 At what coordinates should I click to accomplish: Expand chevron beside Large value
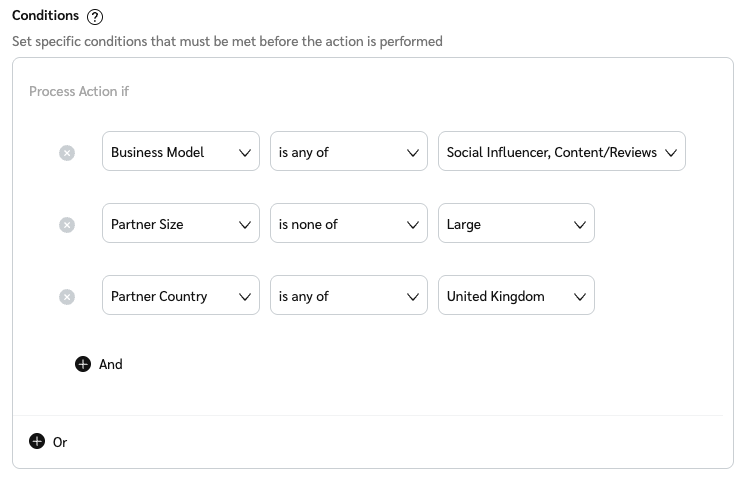(579, 225)
